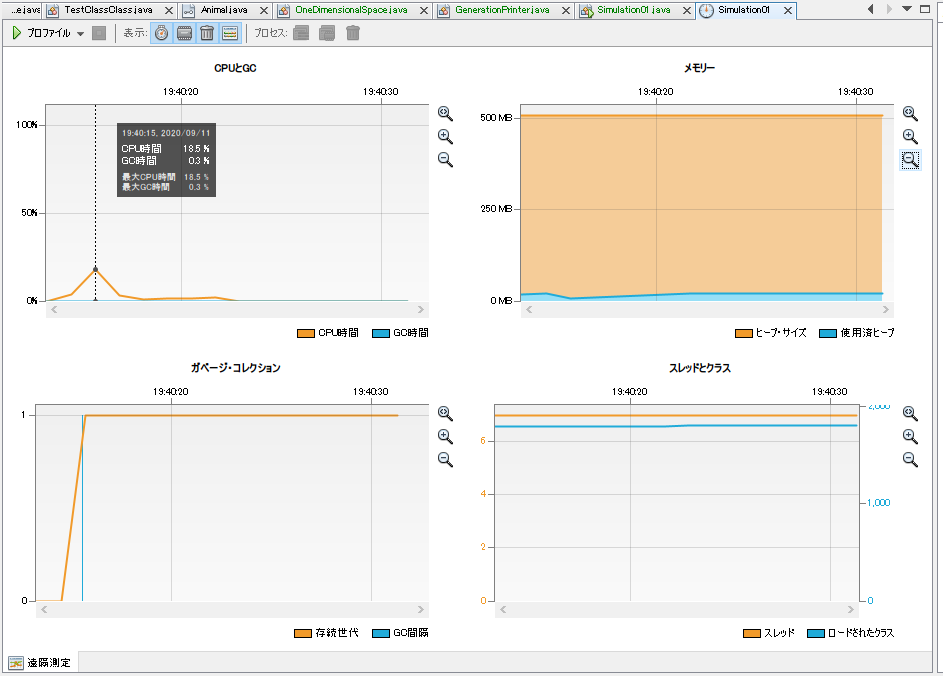Image resolution: width=943 pixels, height=676 pixels.
Task: Close the OneDimensionalSpace.java tab
Action: point(424,10)
